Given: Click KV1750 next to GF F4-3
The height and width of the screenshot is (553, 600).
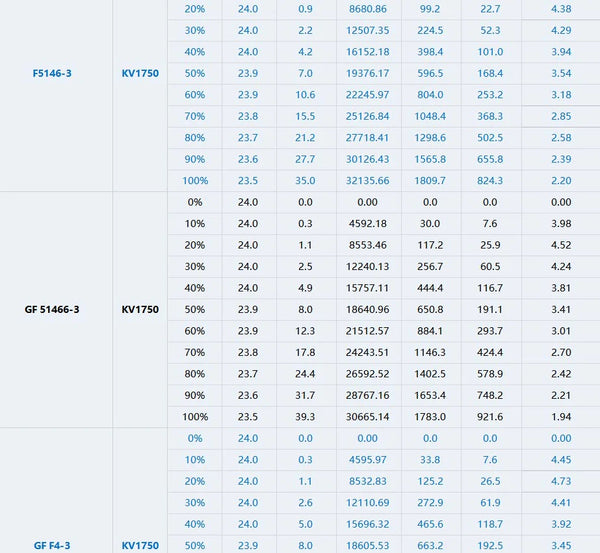Looking at the screenshot, I should 140,545.
